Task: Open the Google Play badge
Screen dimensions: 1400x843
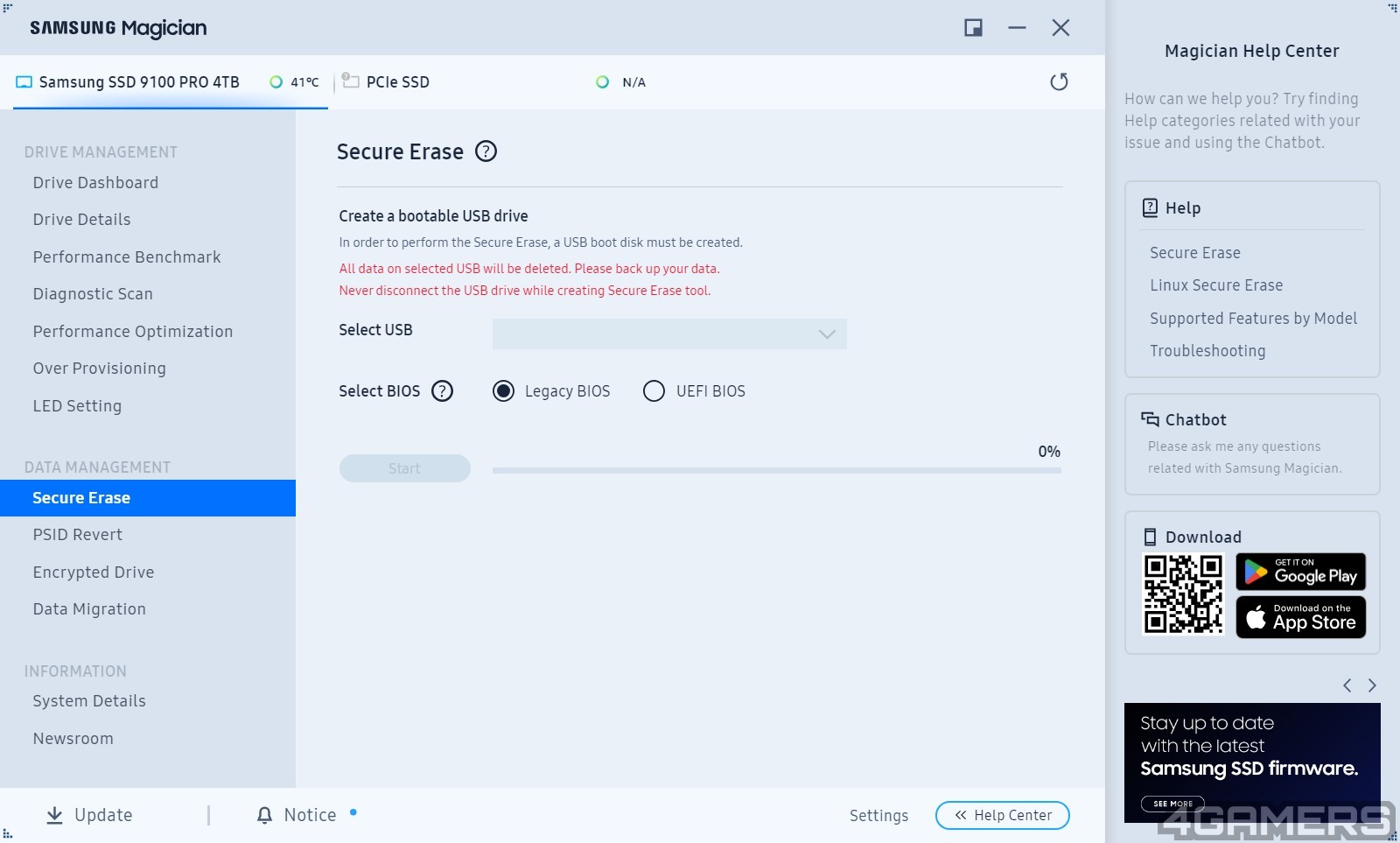Action: (x=1300, y=572)
